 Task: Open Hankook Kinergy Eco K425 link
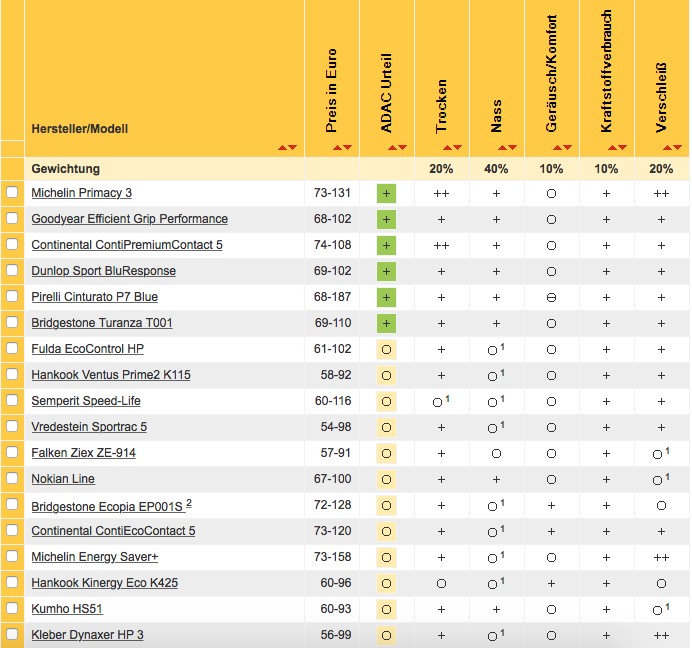(x=105, y=583)
